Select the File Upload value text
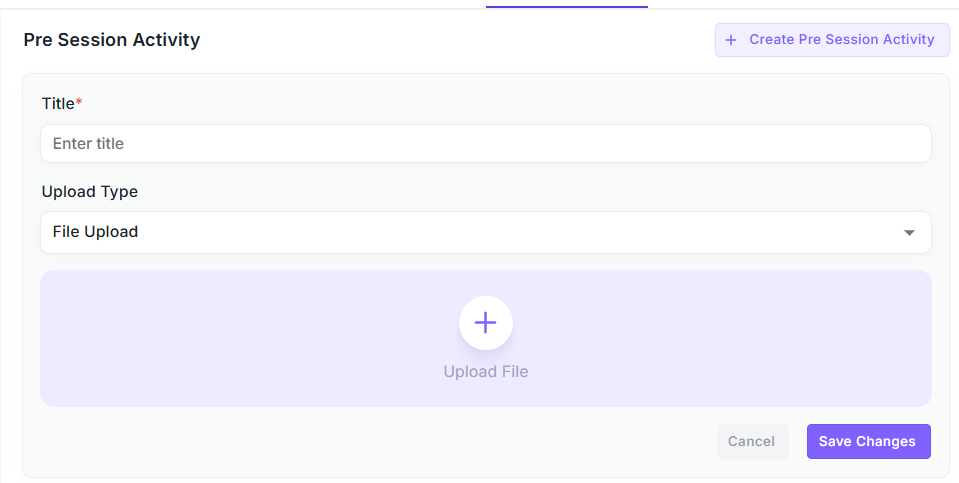Viewport: 959px width, 483px height. coord(95,232)
